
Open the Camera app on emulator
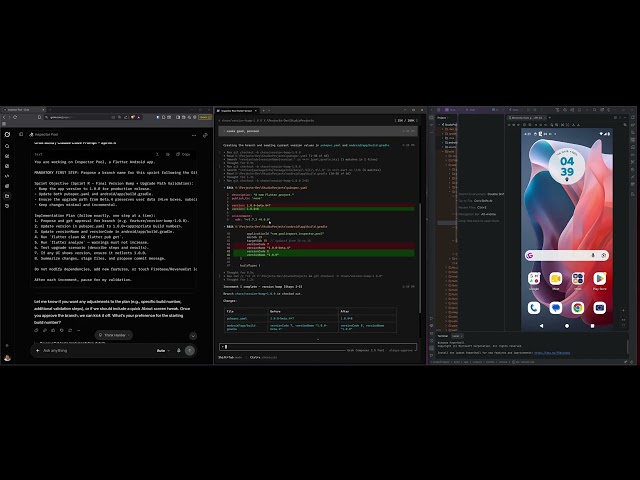coord(600,308)
